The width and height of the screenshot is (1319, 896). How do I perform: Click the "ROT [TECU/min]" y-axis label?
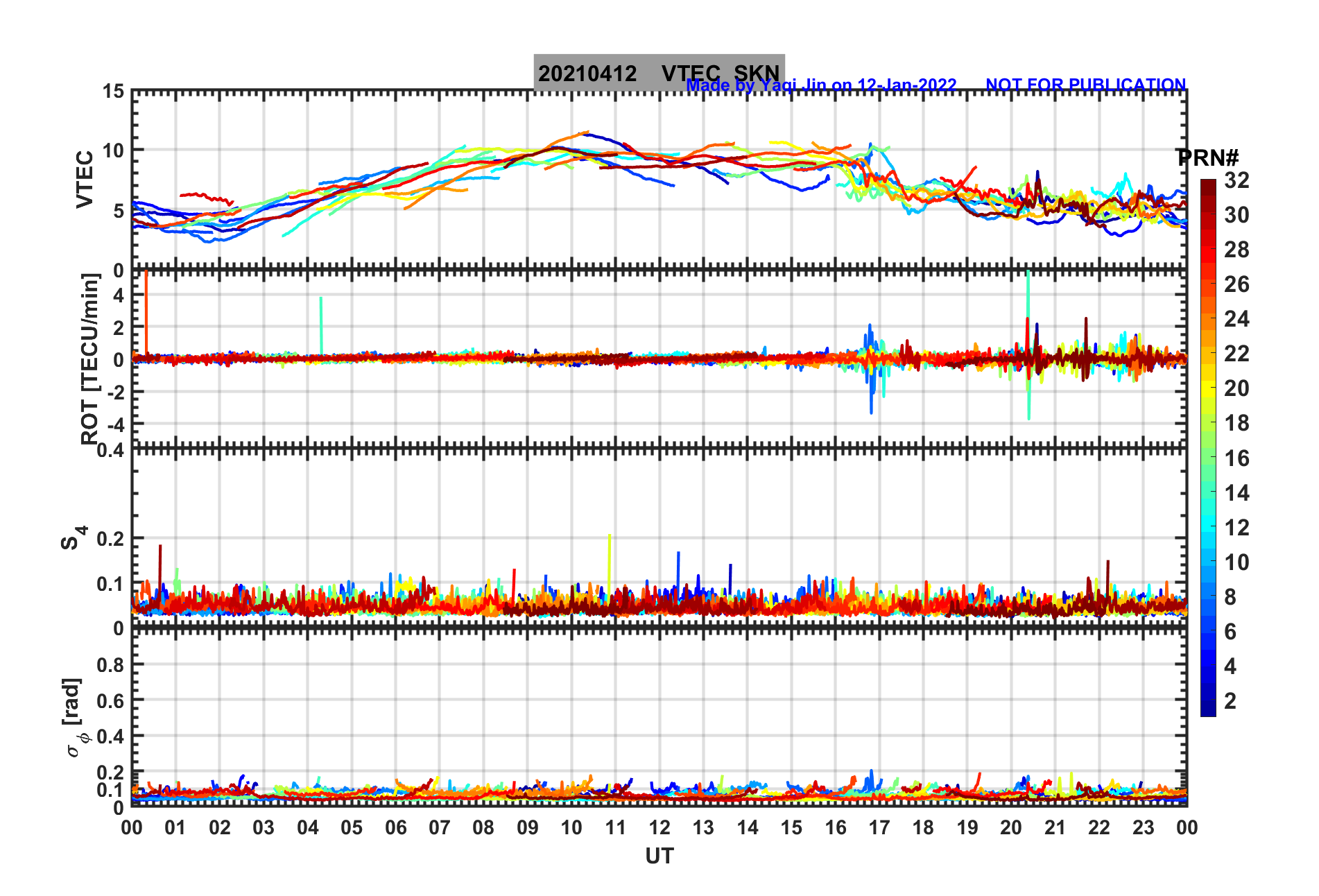(90, 359)
